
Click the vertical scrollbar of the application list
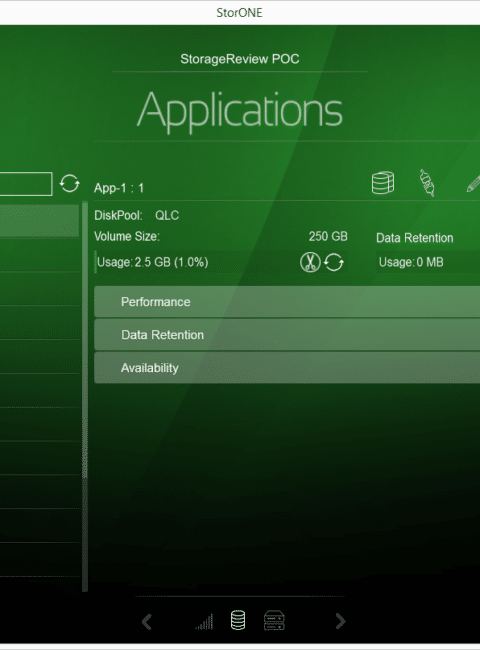pyautogui.click(x=85, y=397)
